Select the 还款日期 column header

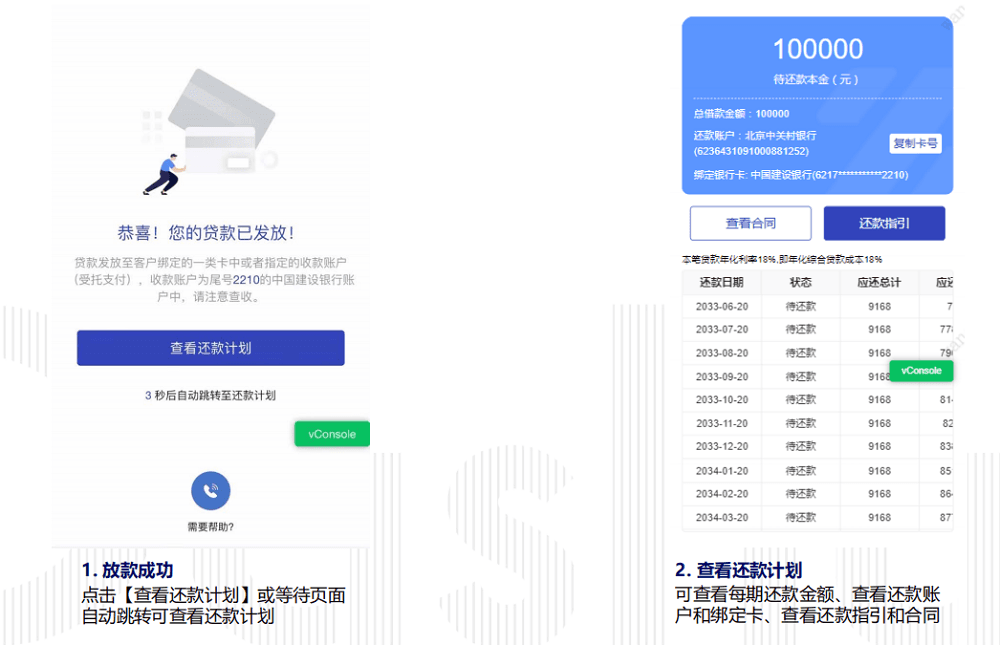click(x=722, y=282)
